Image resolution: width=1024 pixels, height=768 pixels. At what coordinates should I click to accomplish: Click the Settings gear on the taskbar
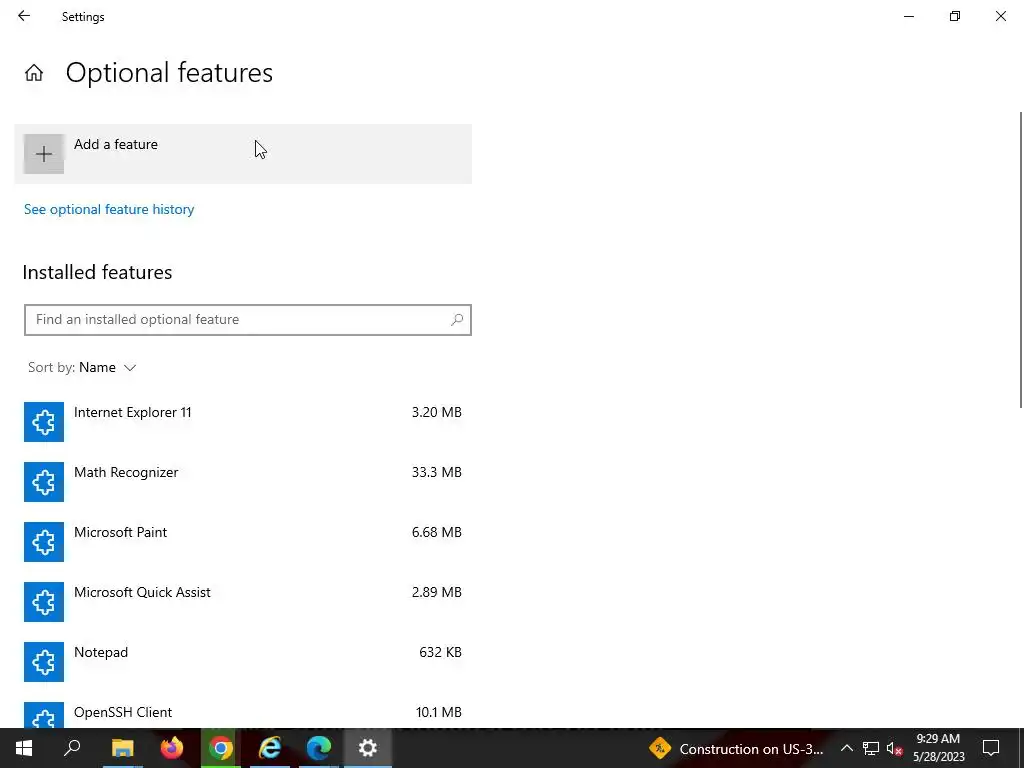368,748
